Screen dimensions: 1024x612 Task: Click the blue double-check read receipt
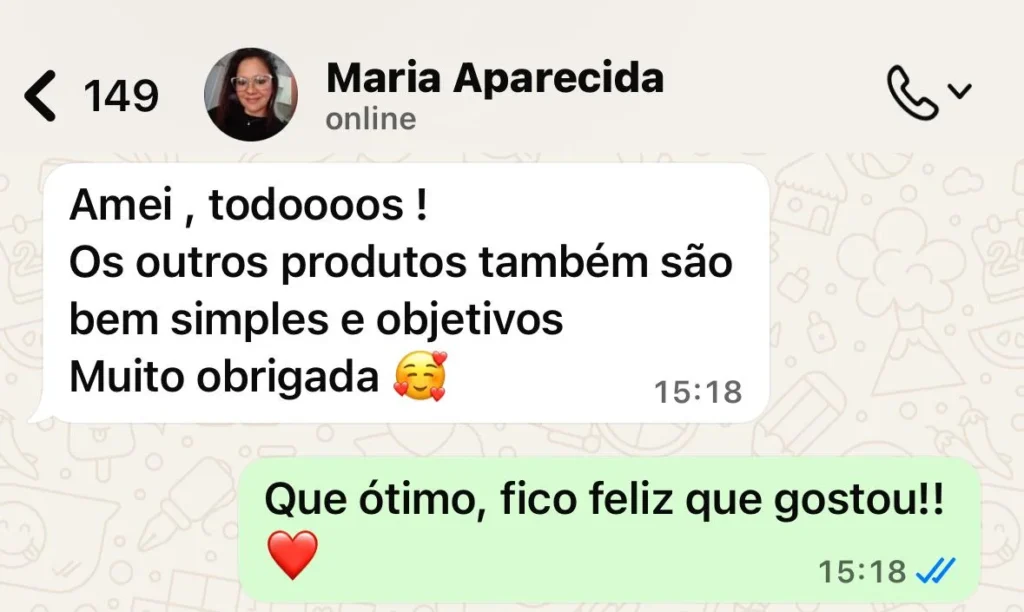tap(936, 571)
